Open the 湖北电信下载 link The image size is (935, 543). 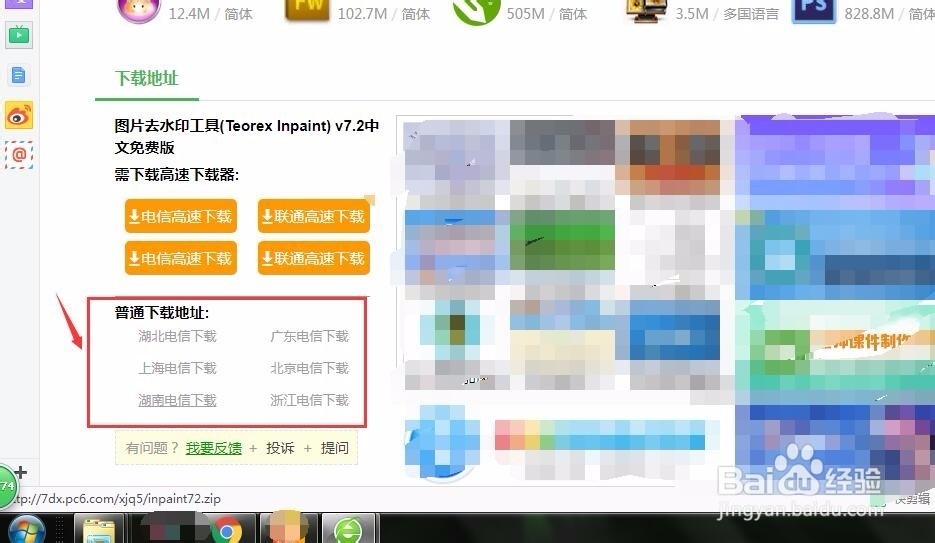tap(177, 336)
